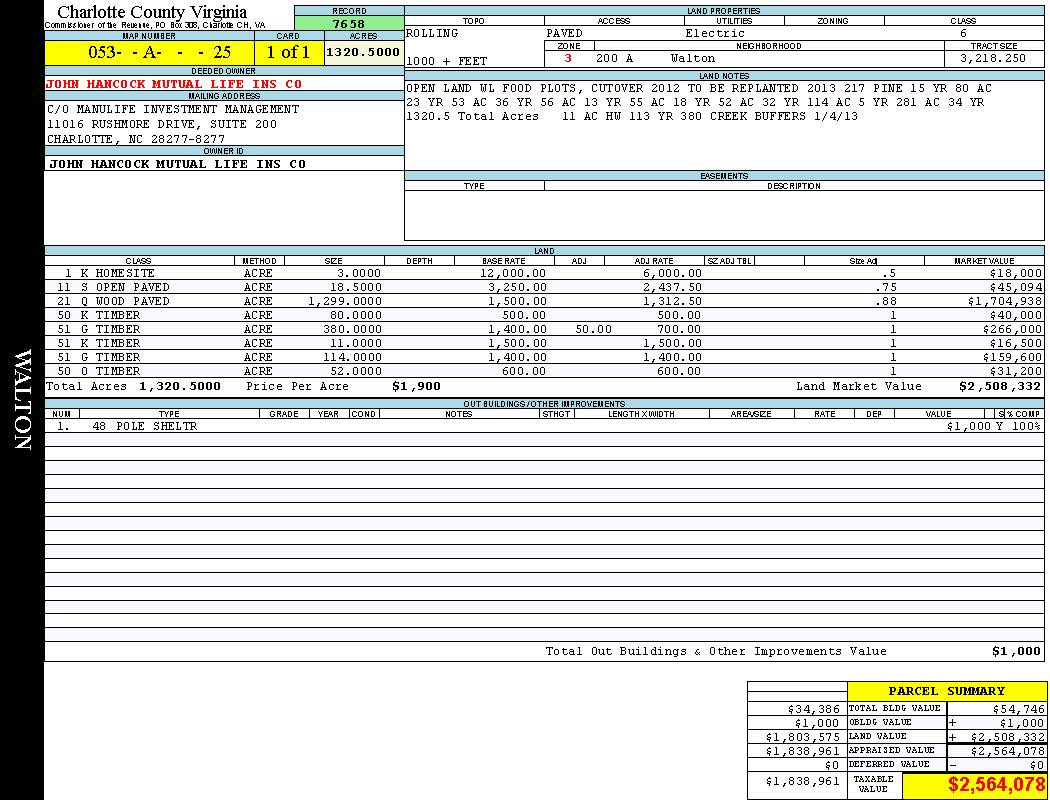This screenshot has width=1050, height=800.
Task: Select the Rushmore Drive mailing address line
Action: click(x=162, y=124)
